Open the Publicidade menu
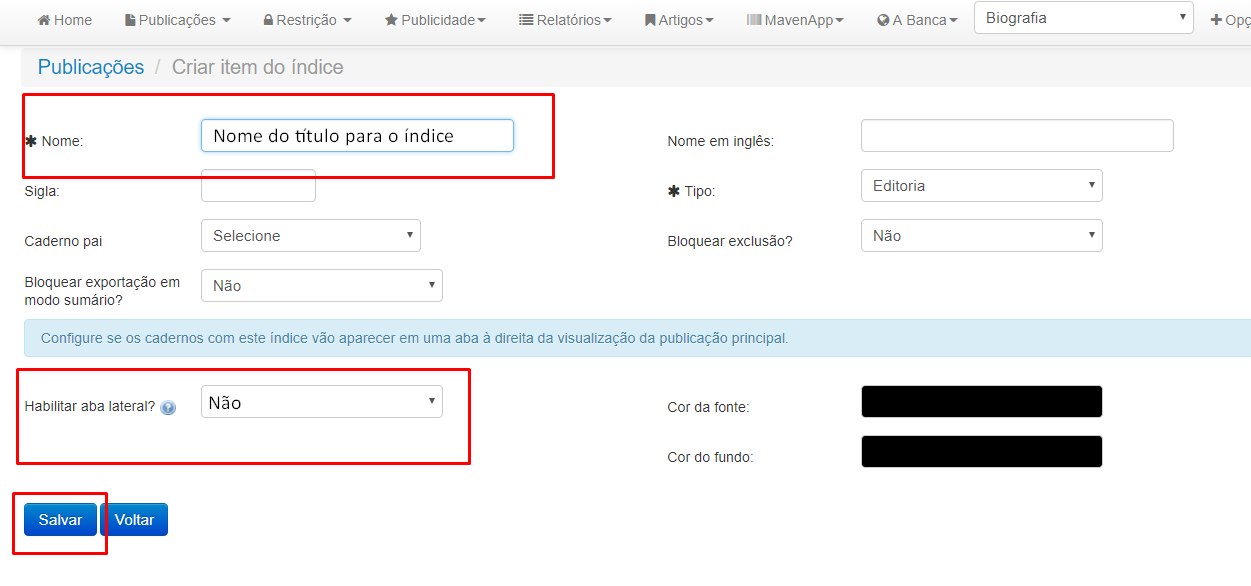Screen dimensions: 1251x586 coord(435,20)
